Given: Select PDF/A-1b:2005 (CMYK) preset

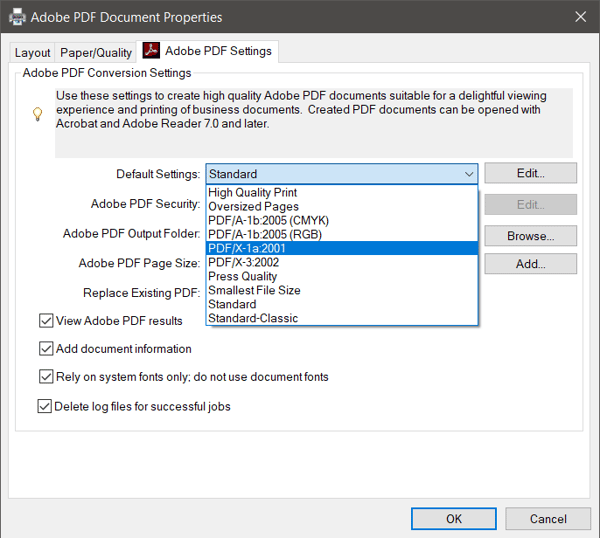Looking at the screenshot, I should tap(342, 220).
